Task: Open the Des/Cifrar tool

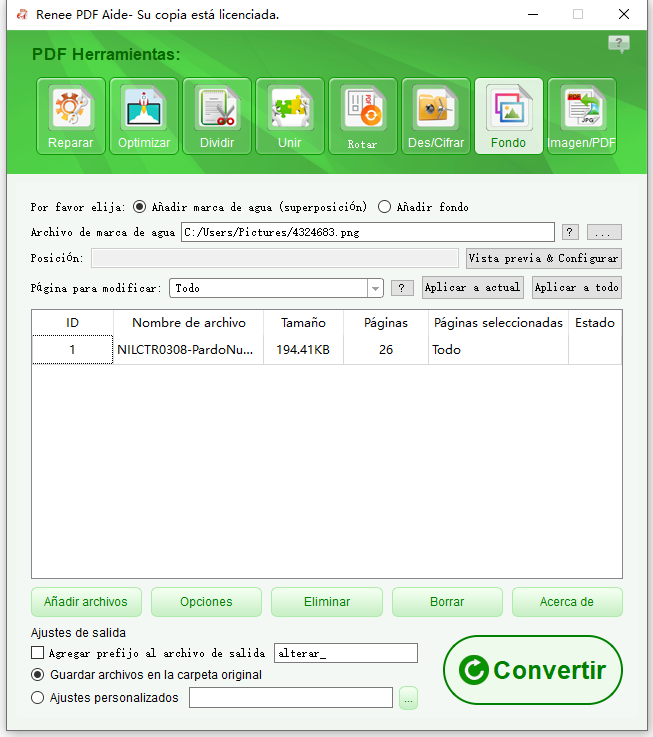Action: click(x=436, y=116)
